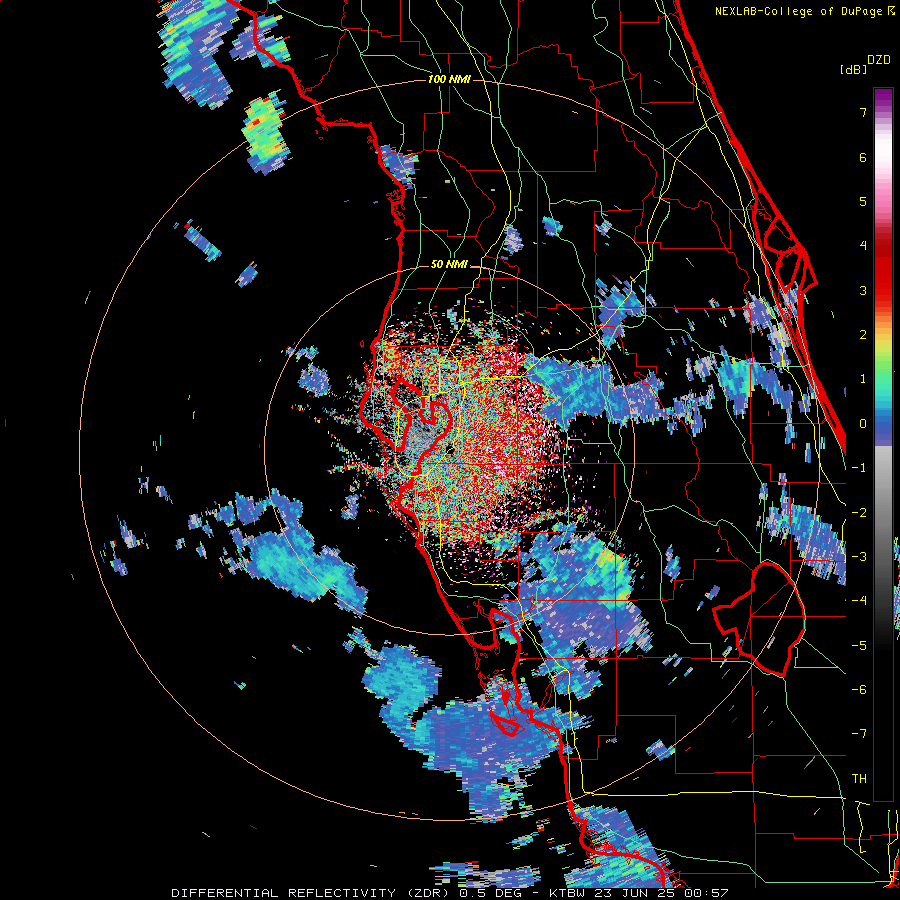Click the 0 dB value on color scale
This screenshot has width=900, height=900.
click(863, 424)
